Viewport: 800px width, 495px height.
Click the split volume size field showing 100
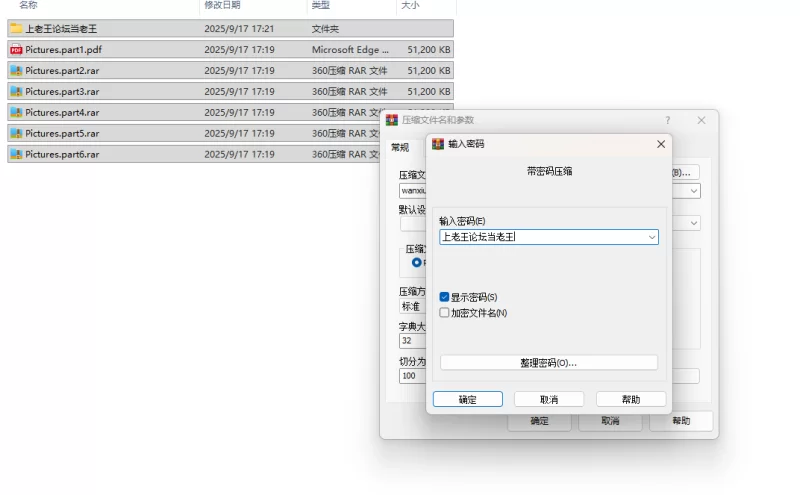[x=413, y=376]
